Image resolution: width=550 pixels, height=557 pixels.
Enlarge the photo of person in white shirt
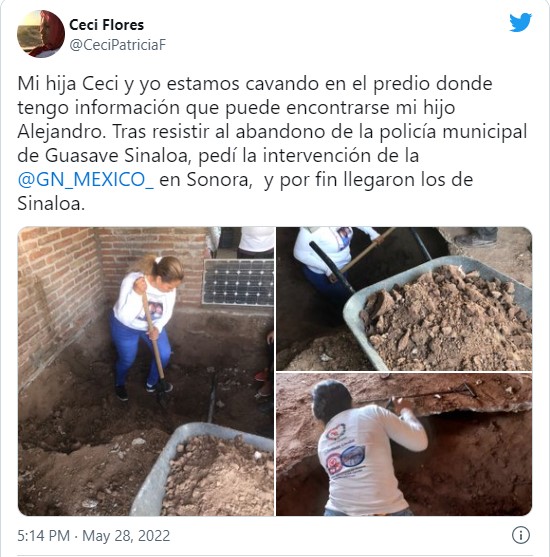click(x=404, y=444)
